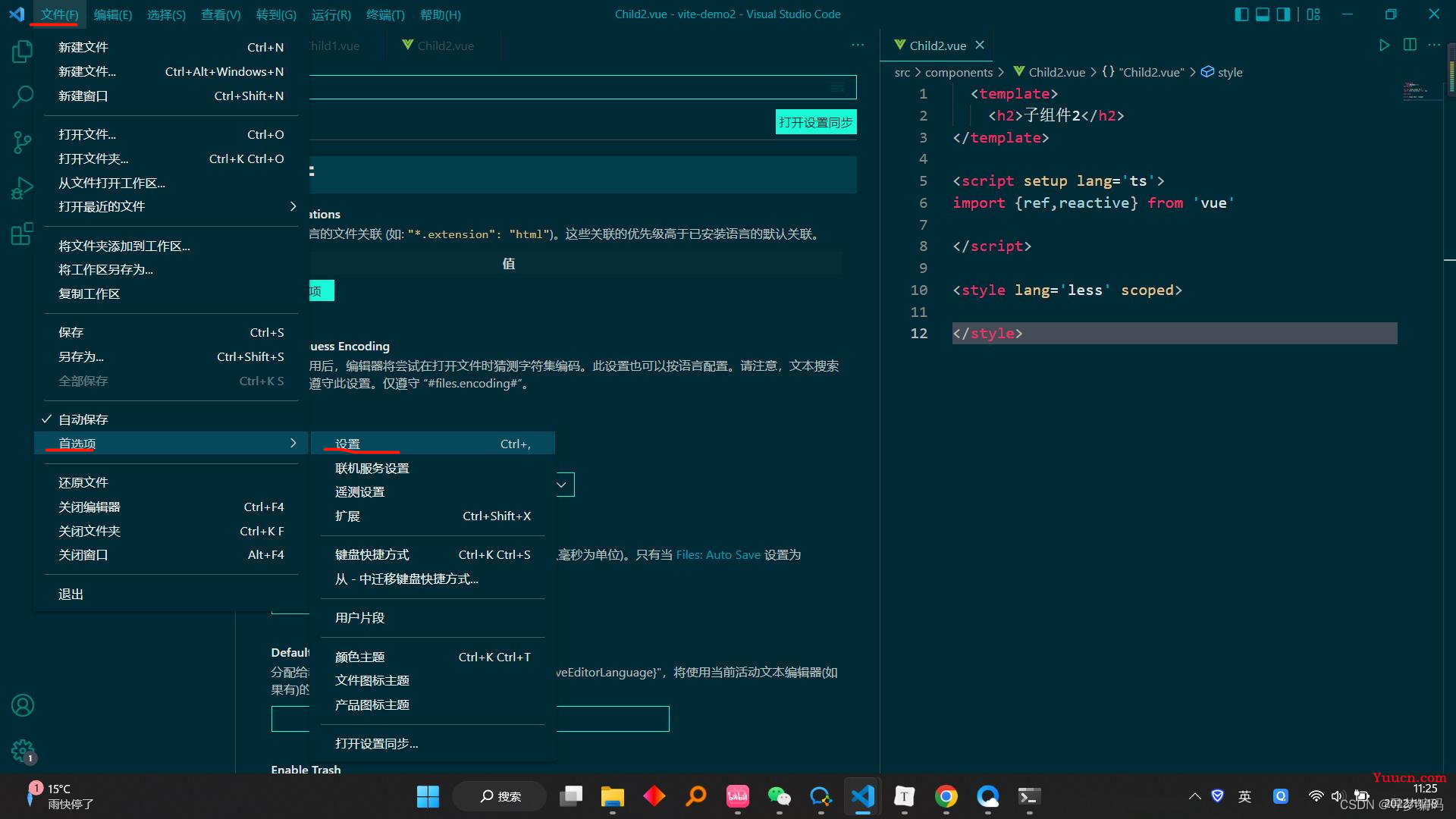Screen dimensions: 1456x819
Task: Open the 文件(F) menu
Action: 59,14
